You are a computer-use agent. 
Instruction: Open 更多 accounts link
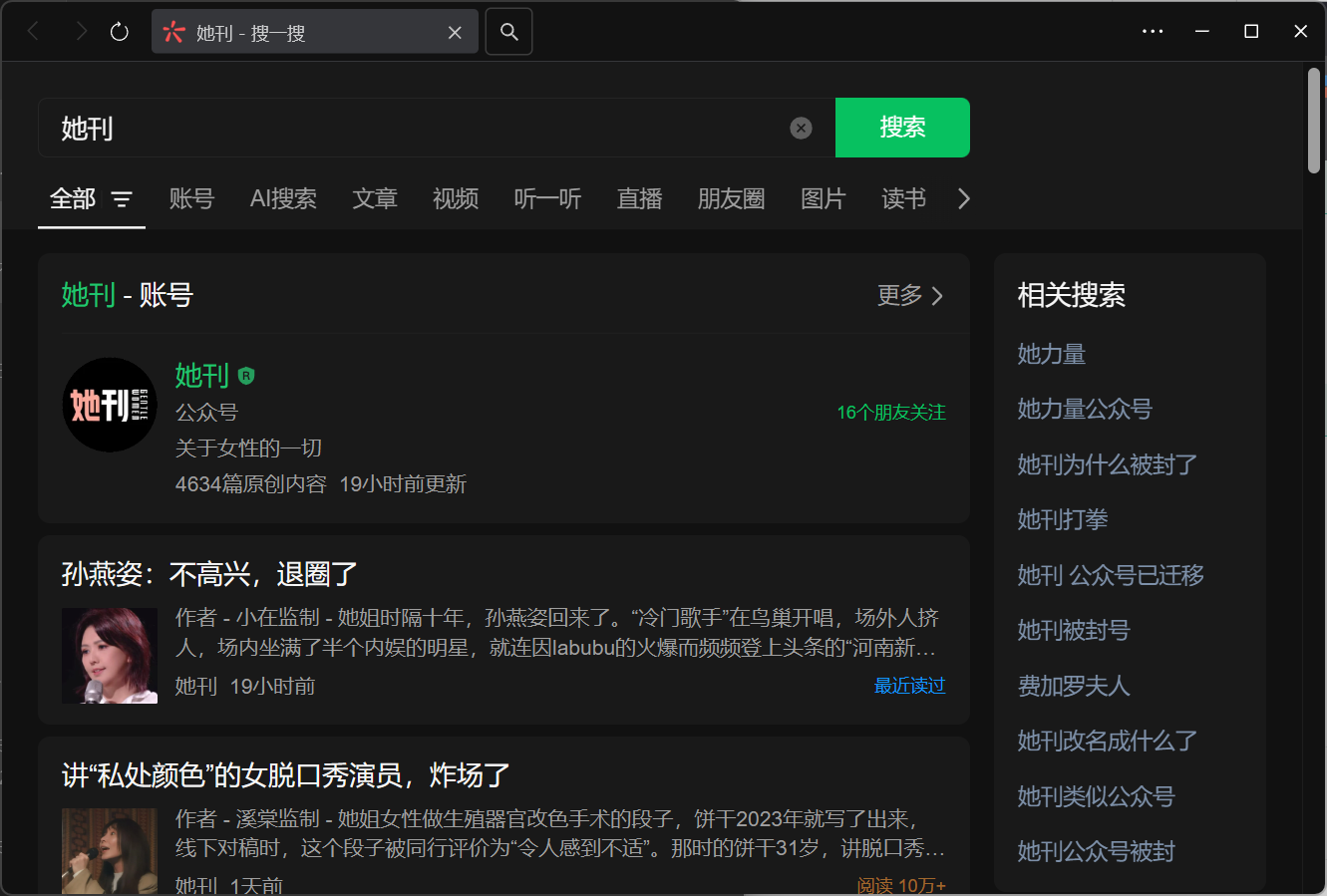tap(910, 295)
